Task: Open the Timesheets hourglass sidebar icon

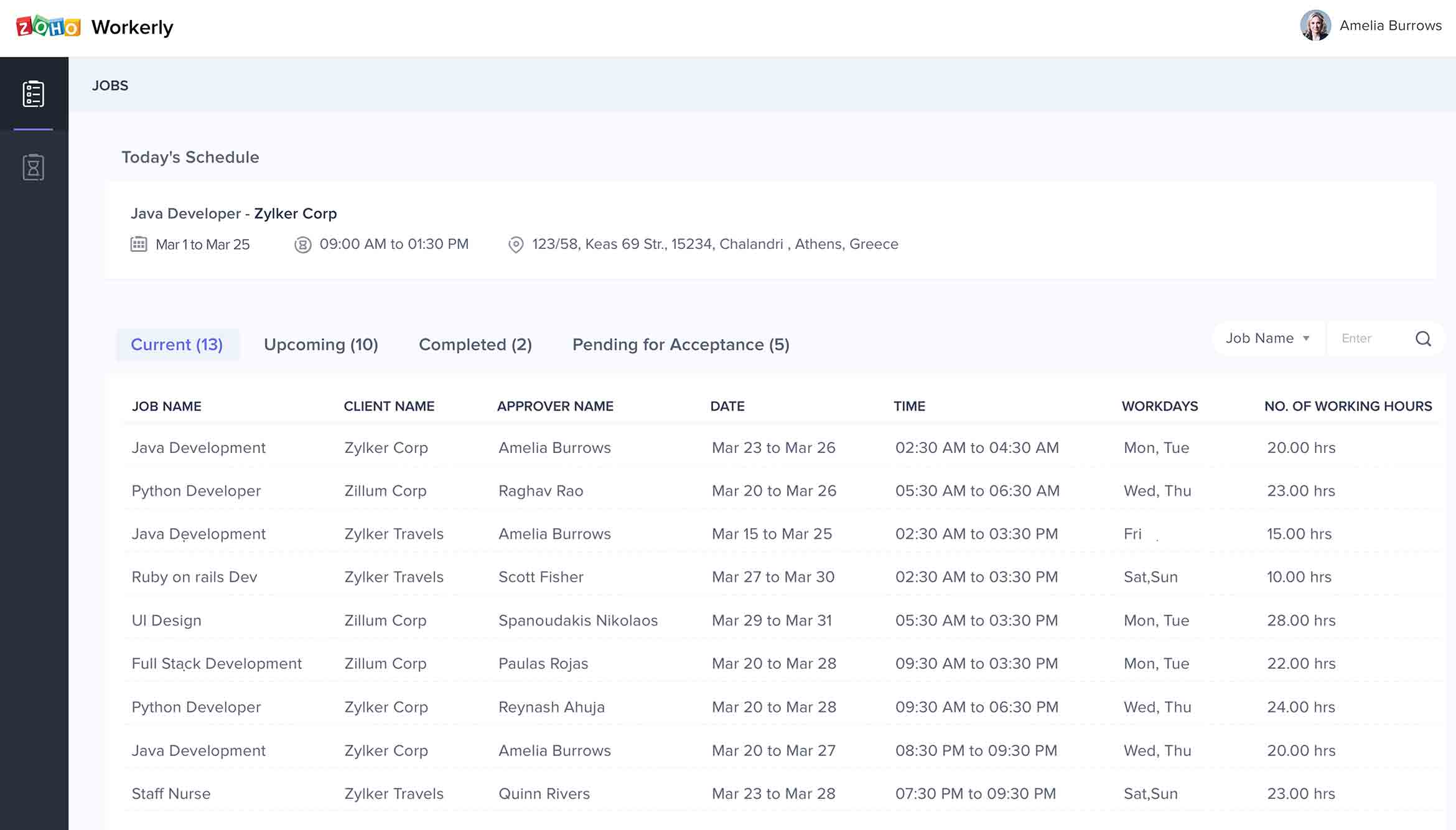Action: click(34, 167)
